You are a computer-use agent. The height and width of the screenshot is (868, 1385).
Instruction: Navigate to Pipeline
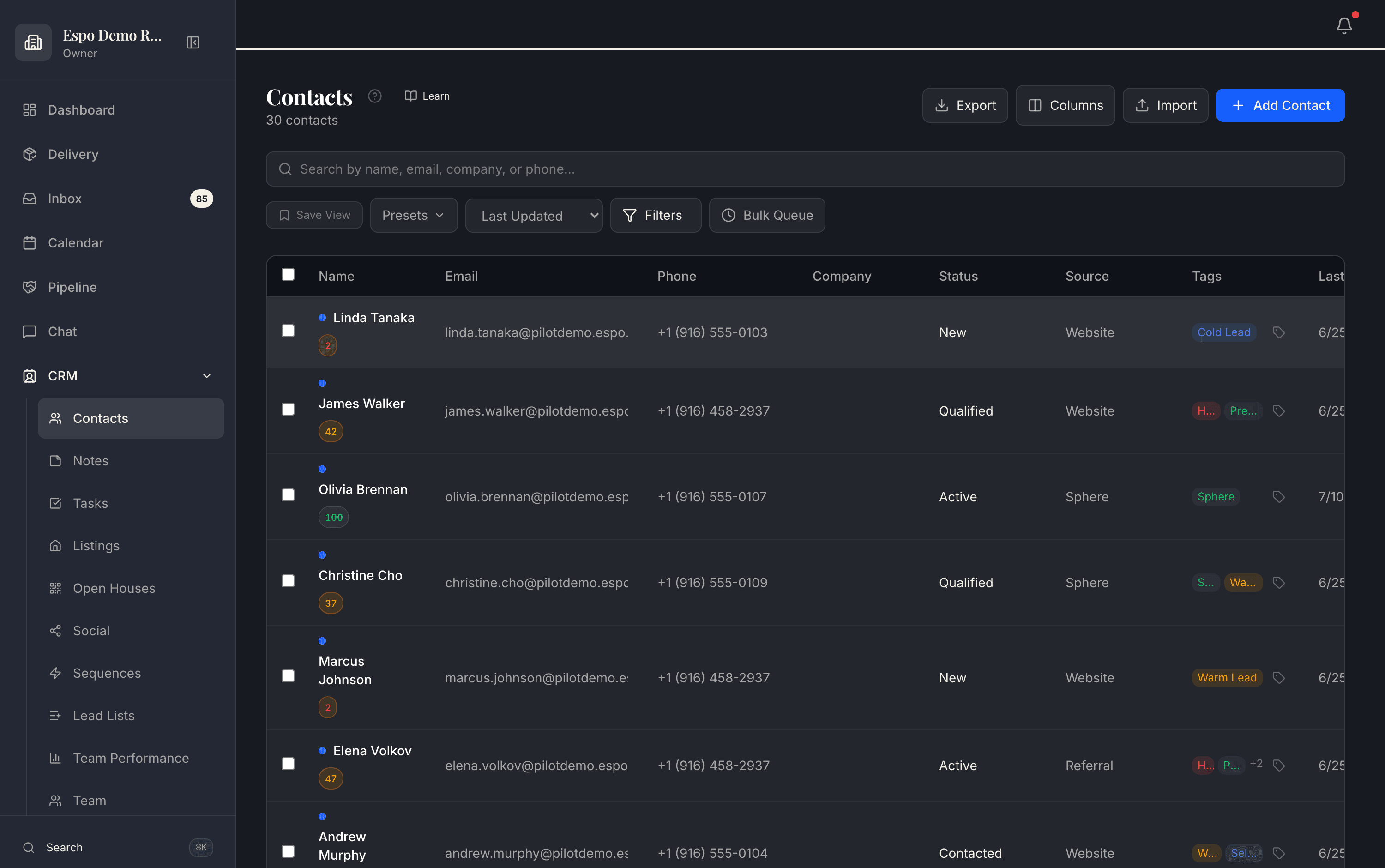click(118, 287)
